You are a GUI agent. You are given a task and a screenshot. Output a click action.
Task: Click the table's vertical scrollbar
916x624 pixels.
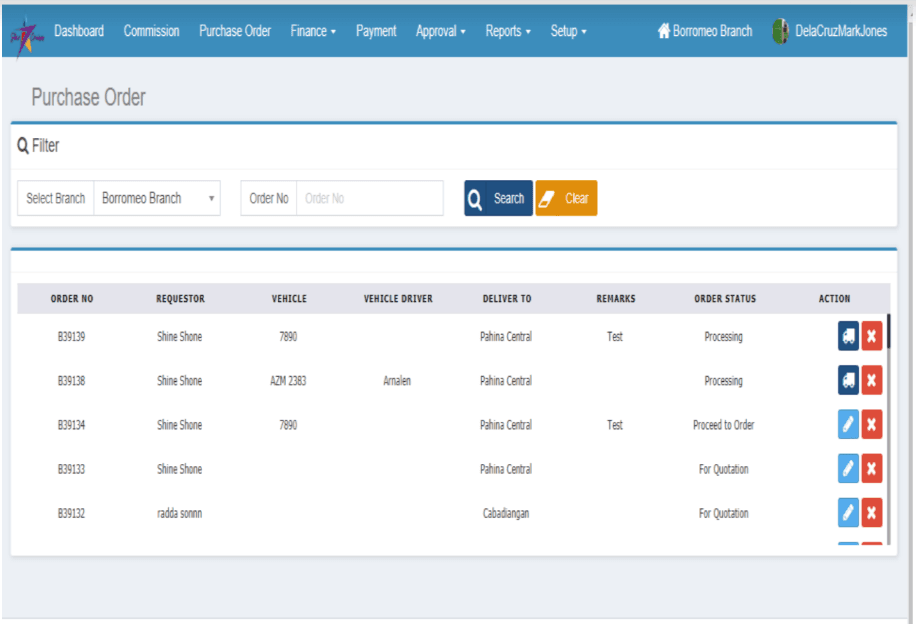[889, 429]
